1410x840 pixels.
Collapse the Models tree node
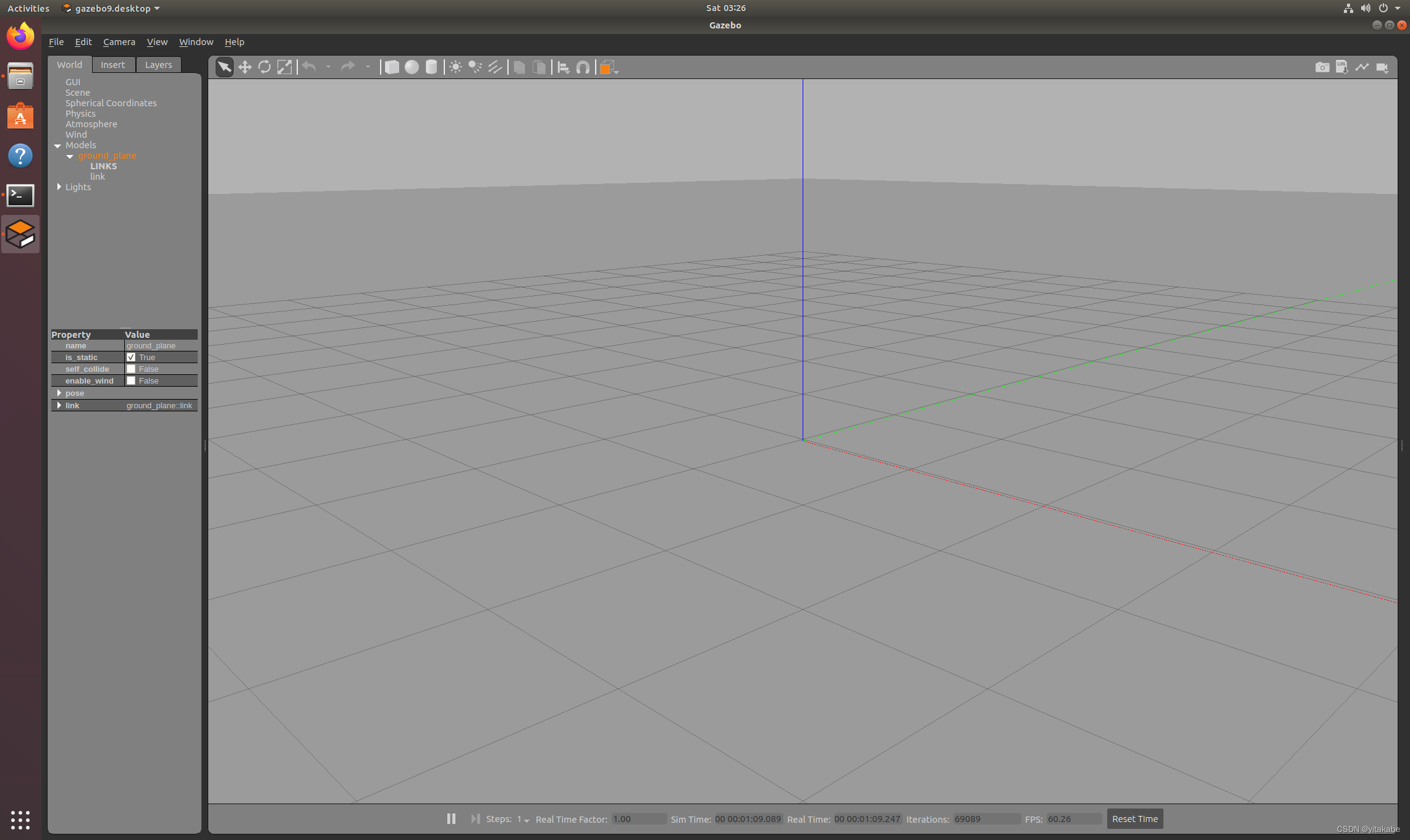point(57,146)
